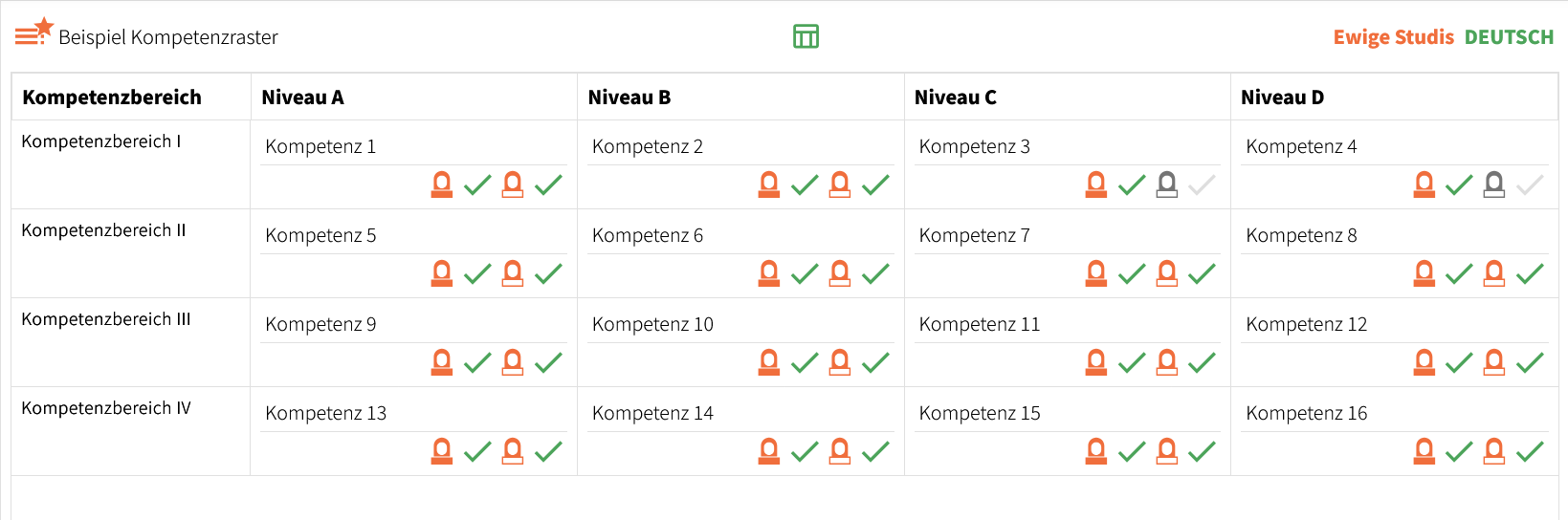This screenshot has width=1568, height=520.
Task: Click the outlined orange stamp under Kompetenz 10
Action: click(840, 362)
